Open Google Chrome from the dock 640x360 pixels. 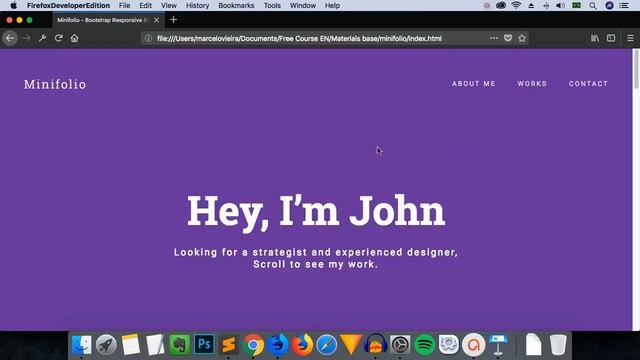point(253,345)
